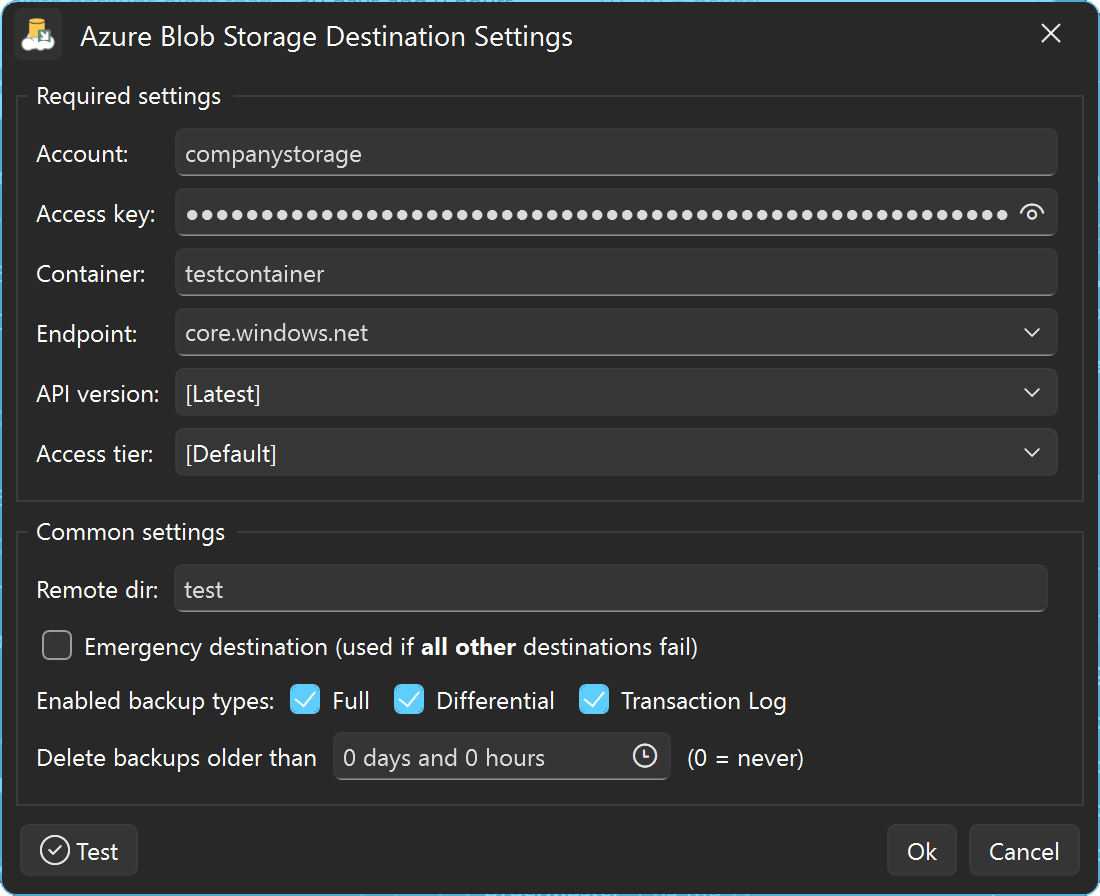
Task: Uncheck the Full backup type
Action: click(x=305, y=700)
